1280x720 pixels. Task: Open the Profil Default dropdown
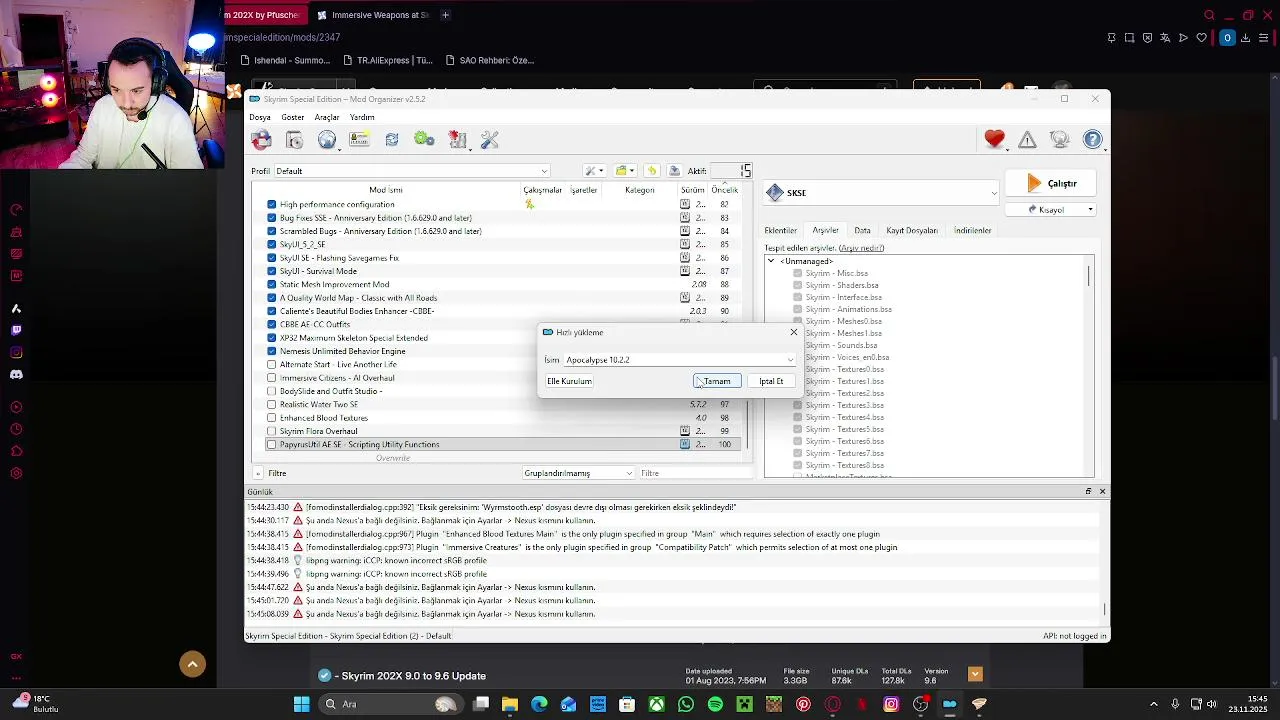tap(412, 171)
